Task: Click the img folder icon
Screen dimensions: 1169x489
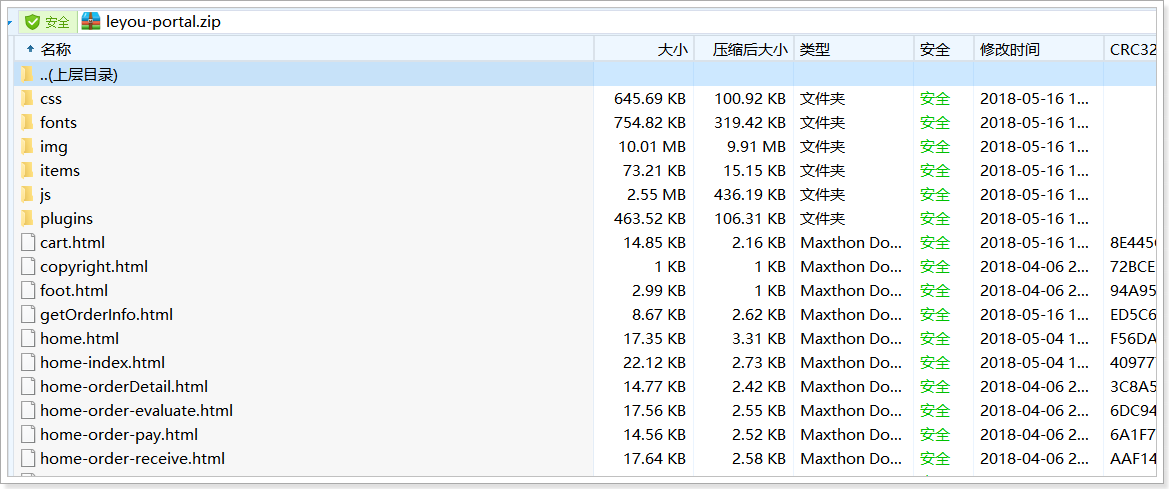Action: point(27,146)
